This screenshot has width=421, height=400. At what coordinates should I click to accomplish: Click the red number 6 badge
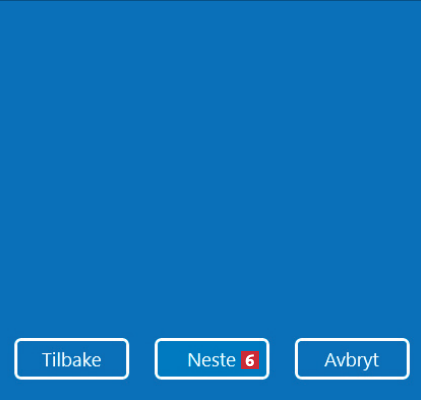coord(250,360)
